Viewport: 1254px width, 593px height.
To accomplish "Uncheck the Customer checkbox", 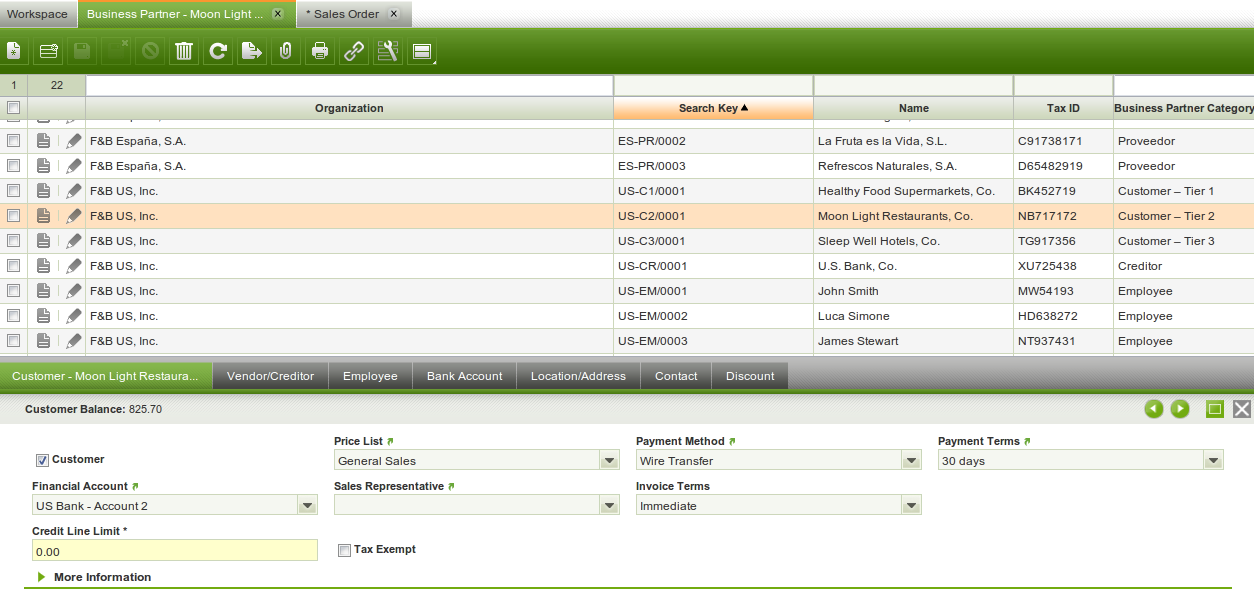I will [42, 460].
